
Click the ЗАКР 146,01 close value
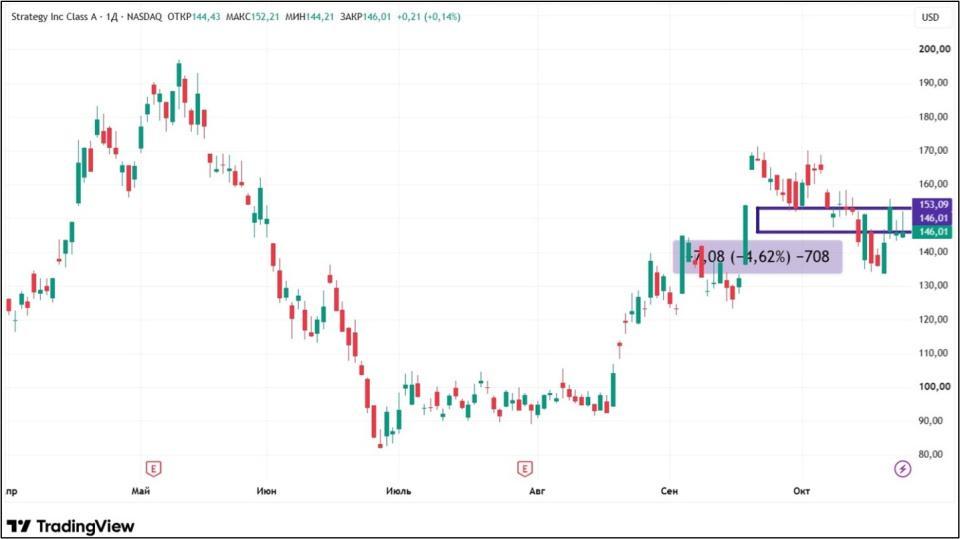(x=365, y=17)
